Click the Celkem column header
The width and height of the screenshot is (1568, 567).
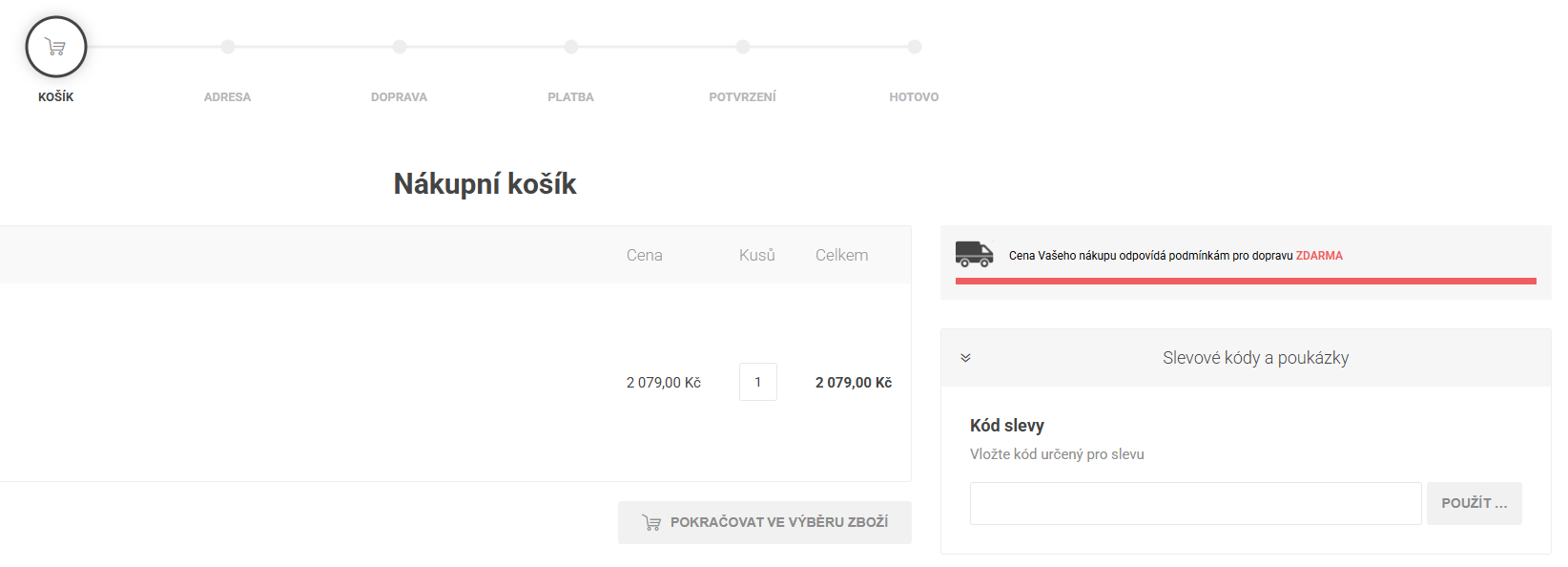[842, 255]
